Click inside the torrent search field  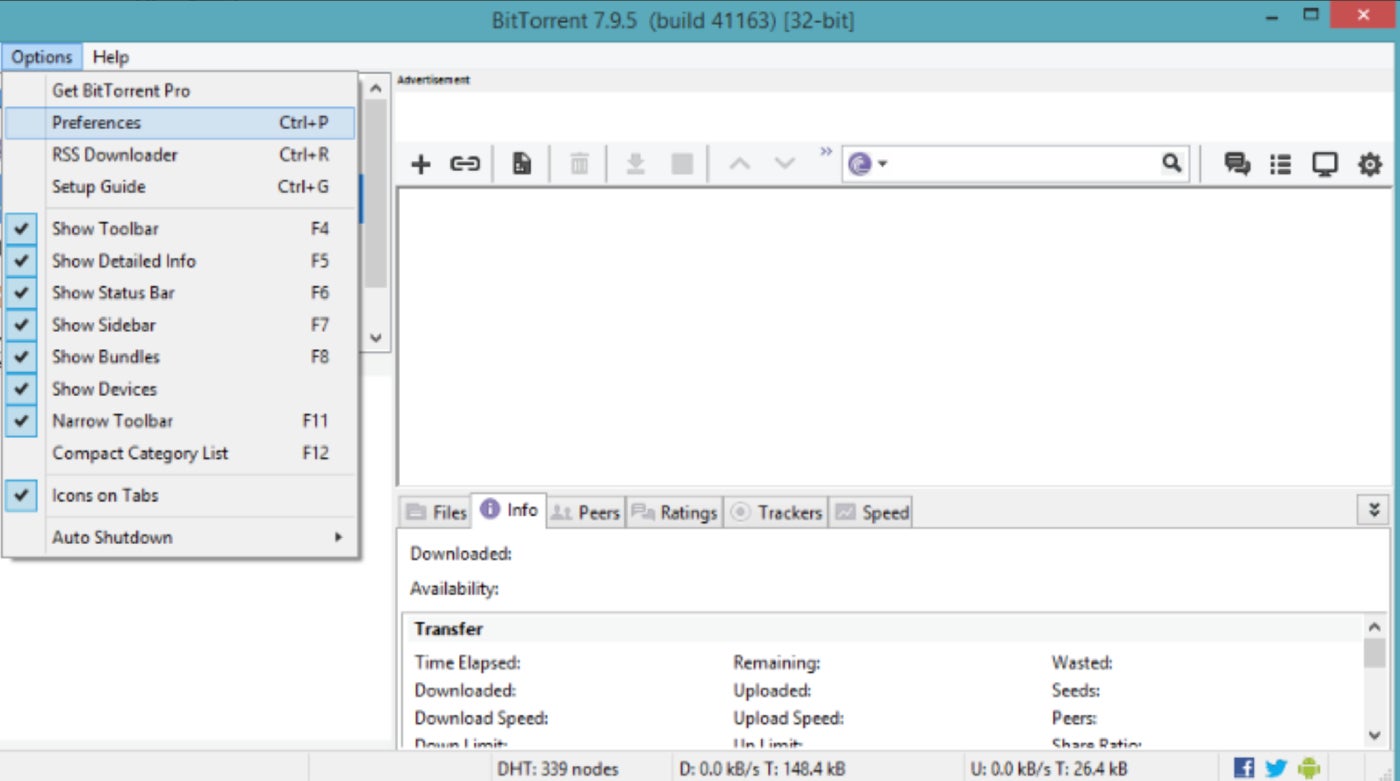(1020, 164)
